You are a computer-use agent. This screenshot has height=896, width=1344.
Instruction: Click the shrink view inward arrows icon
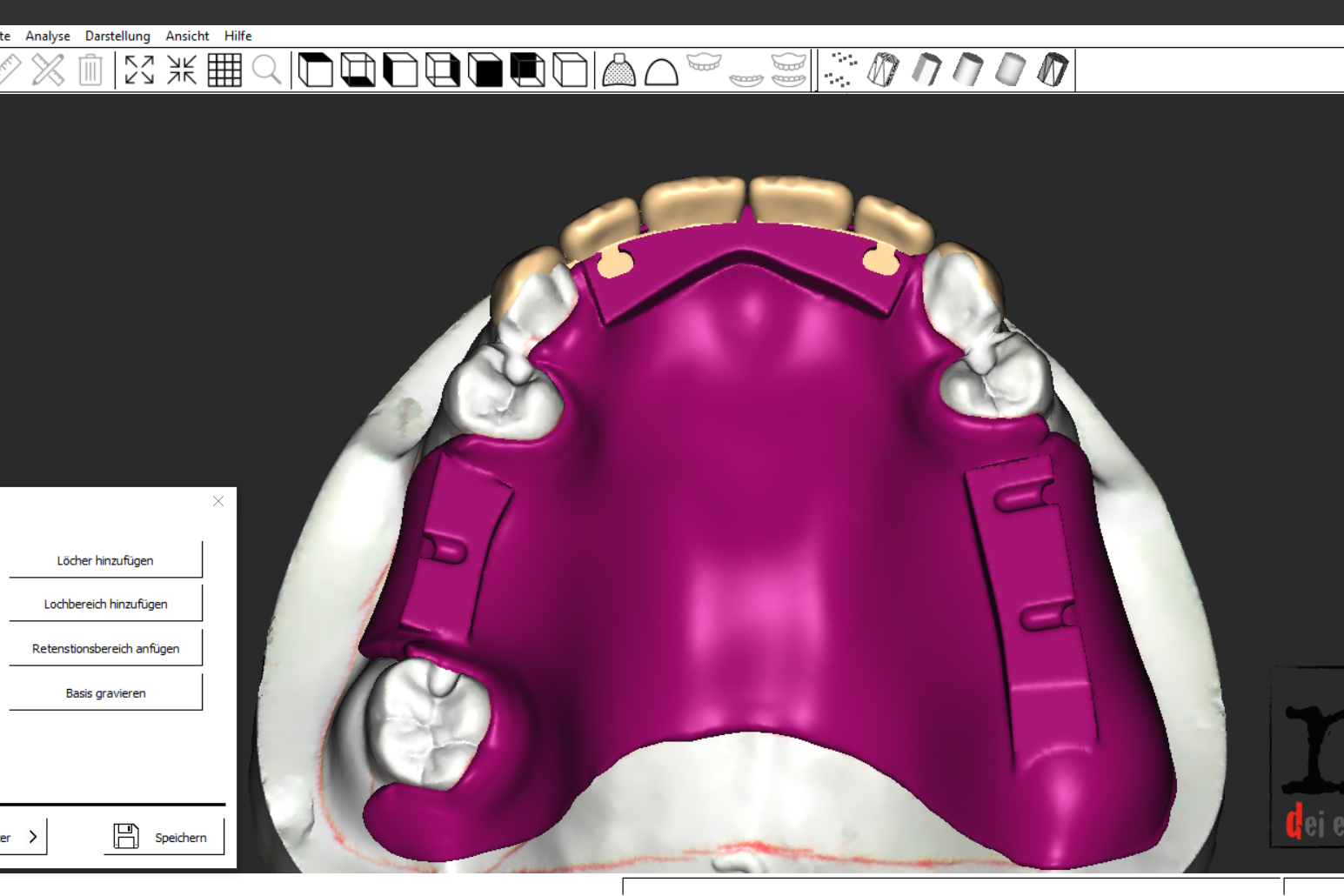182,70
